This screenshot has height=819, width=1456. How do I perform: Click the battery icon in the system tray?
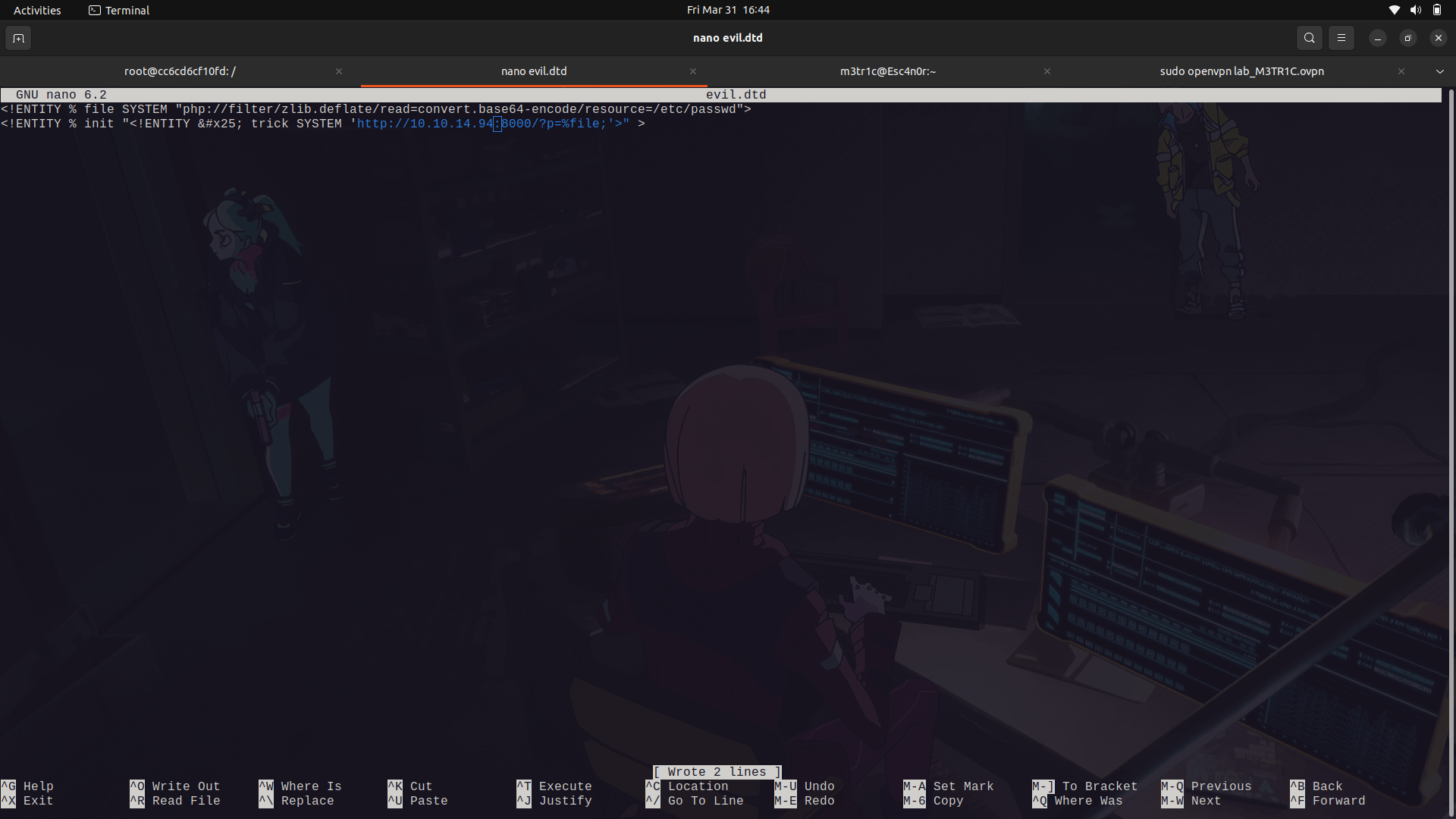[1437, 10]
